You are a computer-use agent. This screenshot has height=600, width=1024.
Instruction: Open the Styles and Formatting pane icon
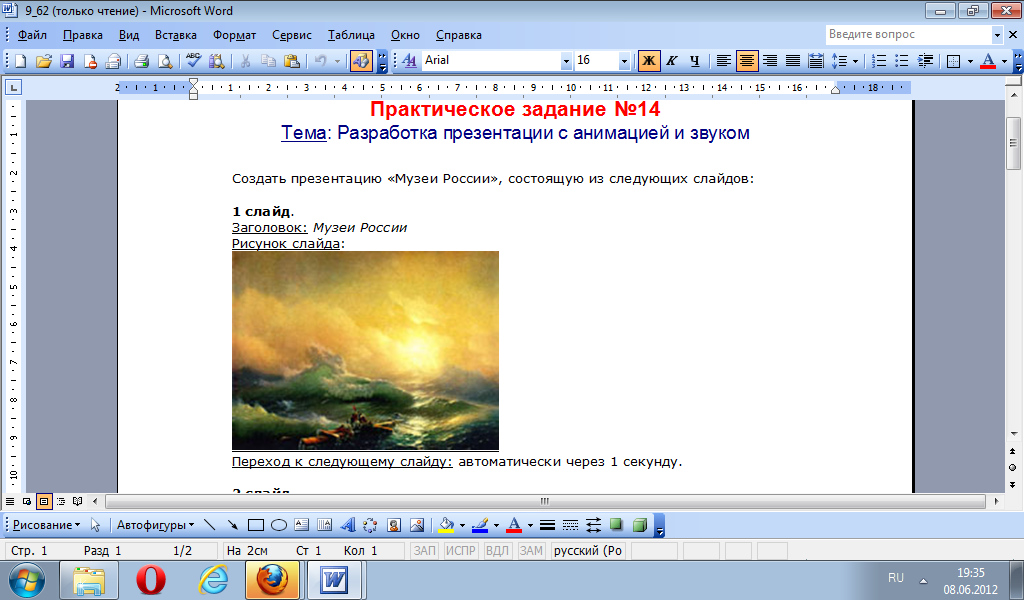point(409,61)
